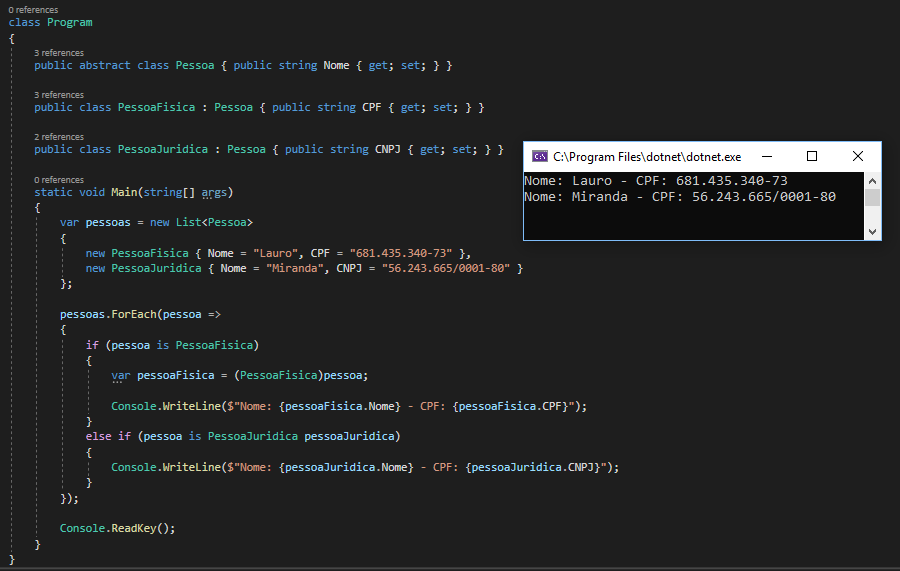
Task: Click the console scrollbar up arrow
Action: (872, 181)
